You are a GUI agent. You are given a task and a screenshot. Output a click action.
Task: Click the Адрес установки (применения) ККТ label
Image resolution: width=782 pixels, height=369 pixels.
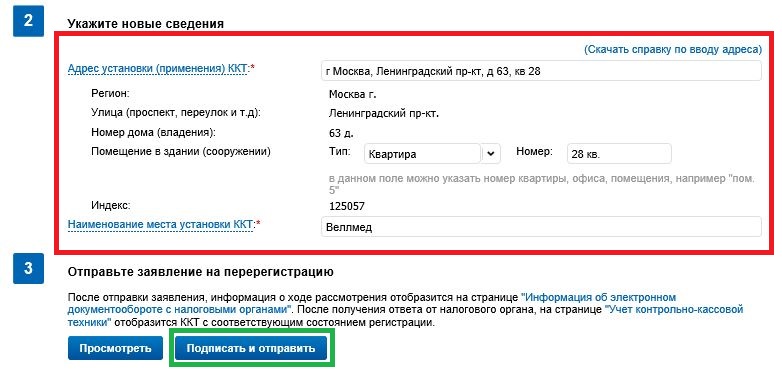(x=158, y=69)
